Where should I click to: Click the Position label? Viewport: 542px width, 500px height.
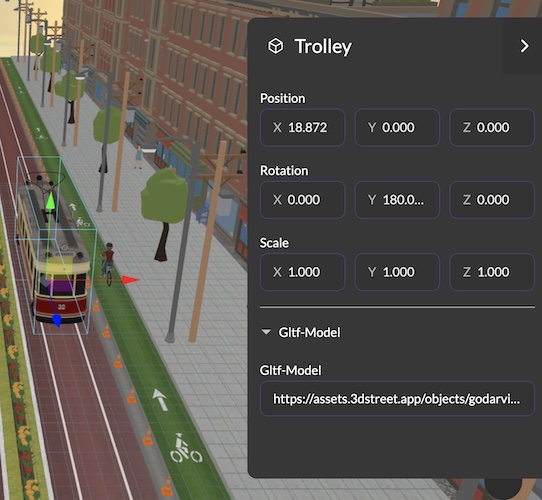point(283,99)
